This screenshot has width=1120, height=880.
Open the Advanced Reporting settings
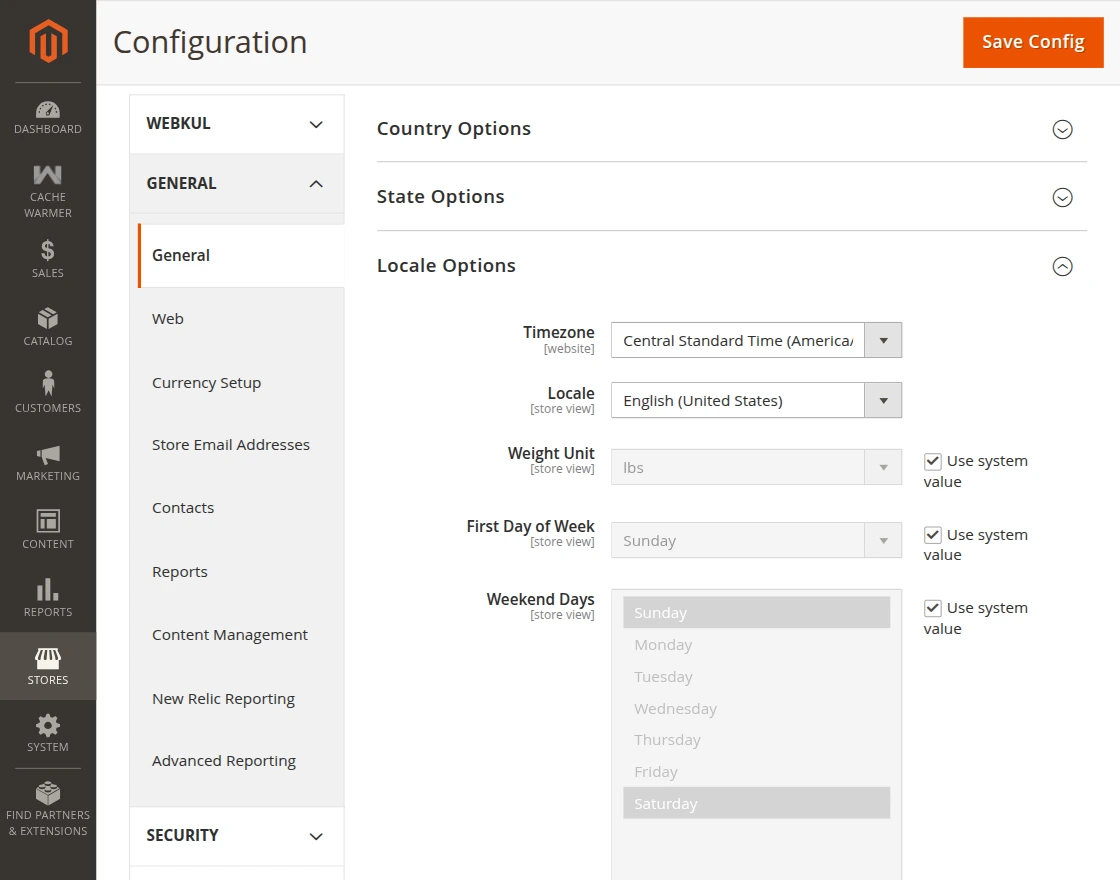(x=223, y=761)
